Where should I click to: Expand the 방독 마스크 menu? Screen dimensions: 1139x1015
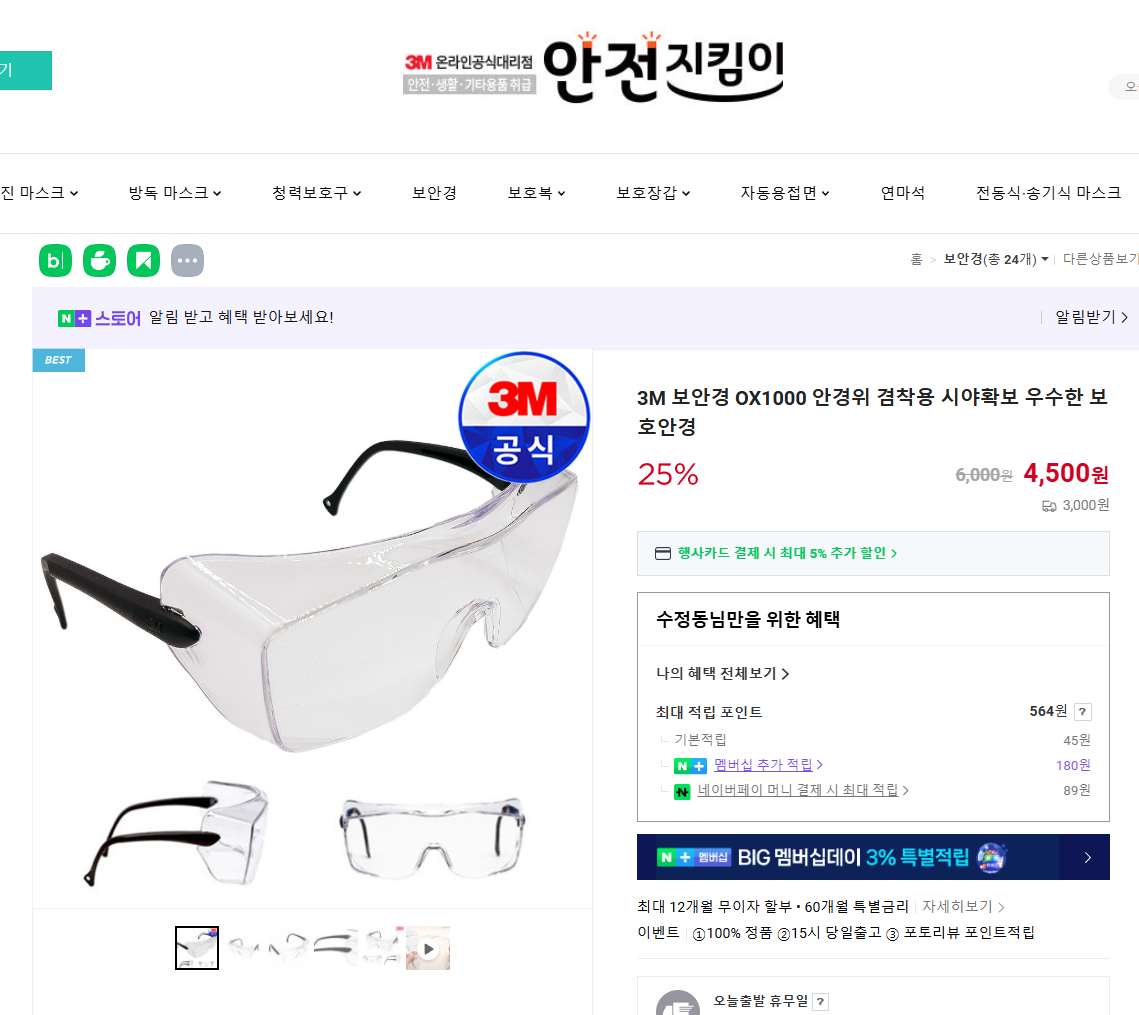175,193
